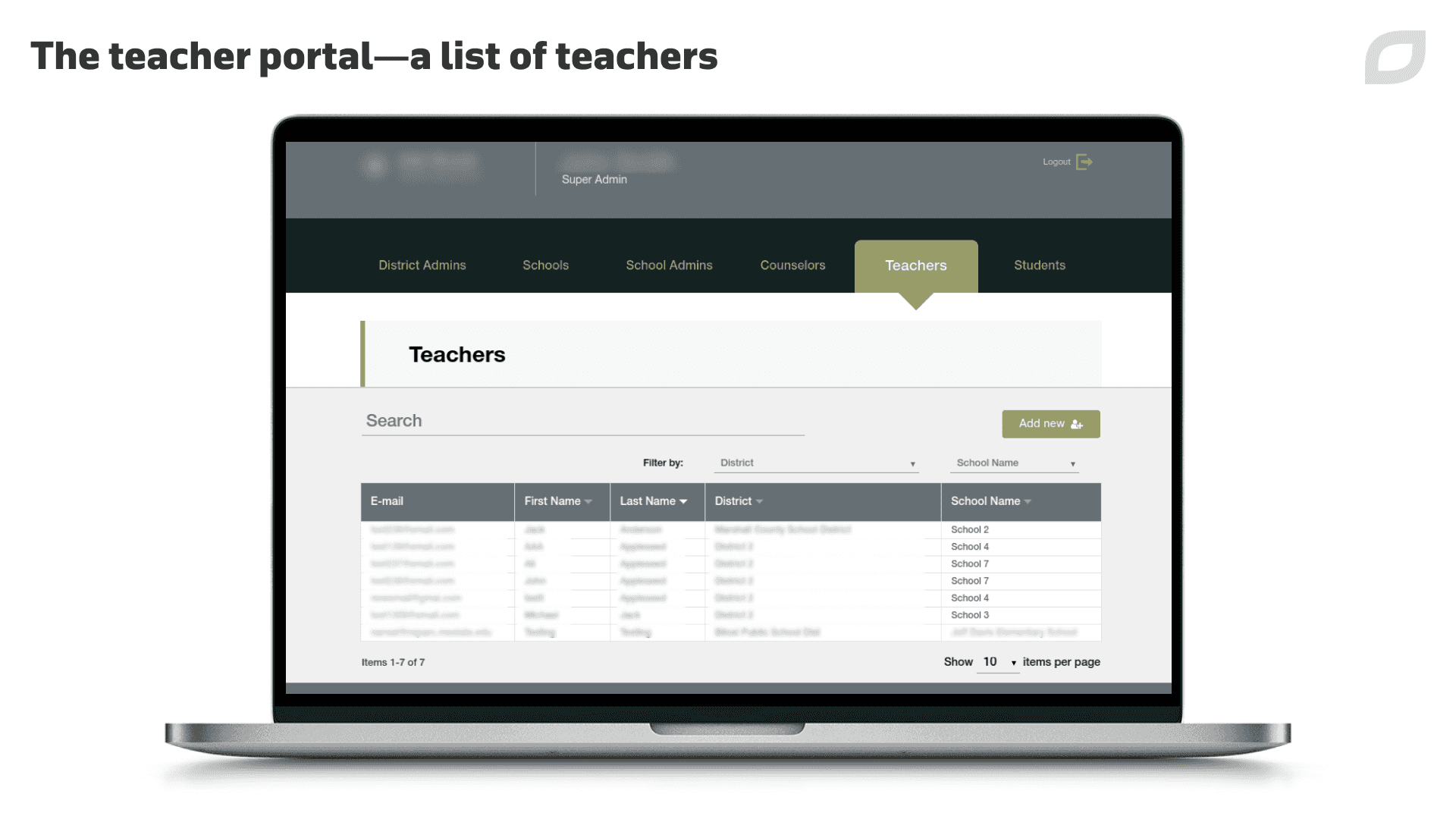Click the Super Admin label in header
The height and width of the screenshot is (819, 1456).
click(x=594, y=179)
